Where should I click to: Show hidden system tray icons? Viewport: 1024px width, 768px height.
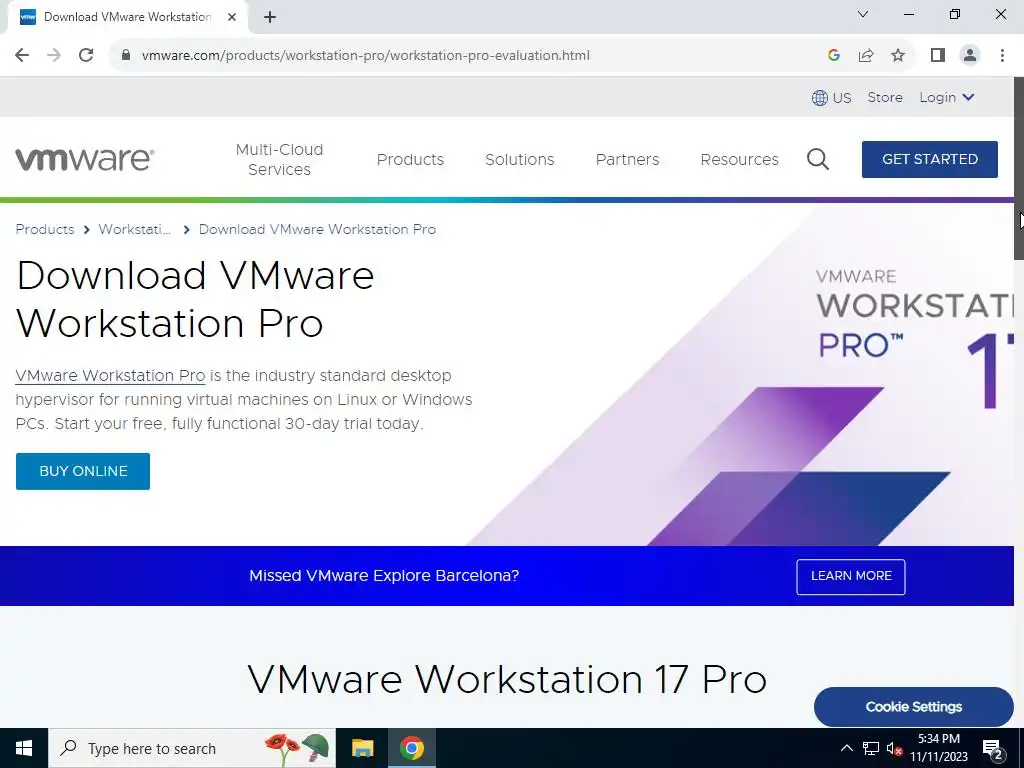point(846,748)
